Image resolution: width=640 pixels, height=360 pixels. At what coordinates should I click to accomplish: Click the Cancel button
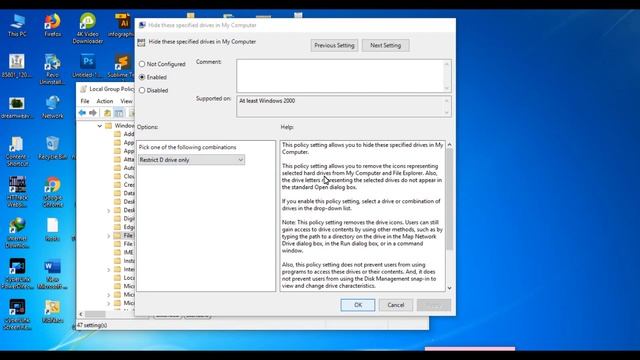coord(396,305)
